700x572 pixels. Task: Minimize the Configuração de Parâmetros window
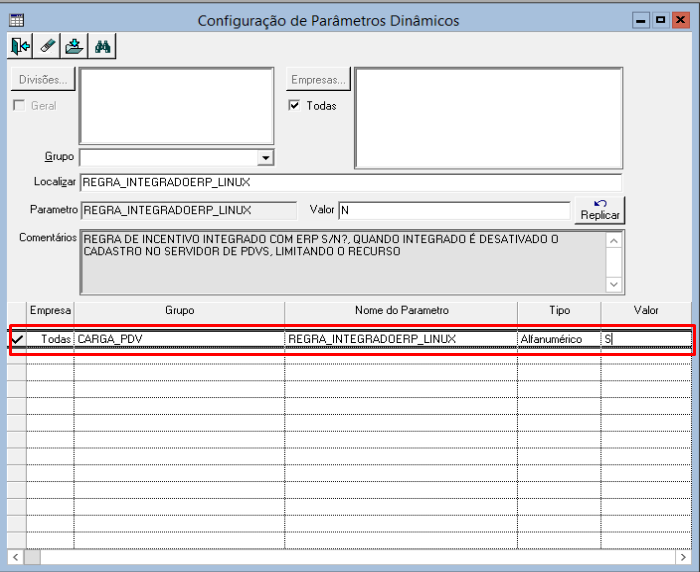641,20
